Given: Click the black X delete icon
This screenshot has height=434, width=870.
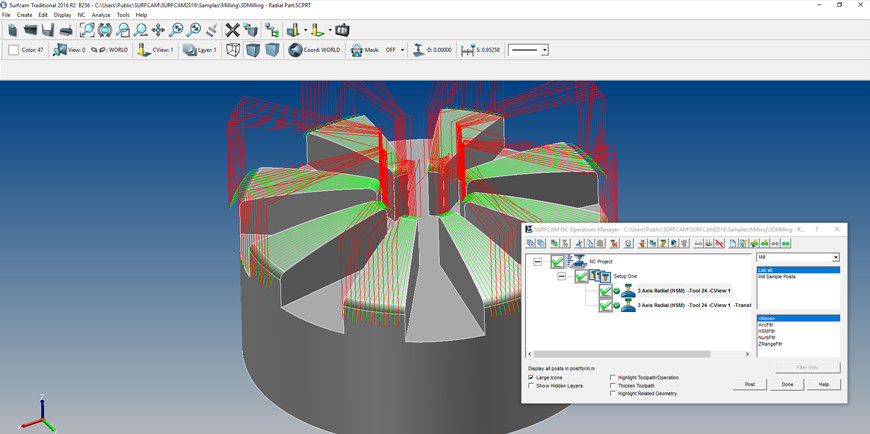Looking at the screenshot, I should pos(232,30).
